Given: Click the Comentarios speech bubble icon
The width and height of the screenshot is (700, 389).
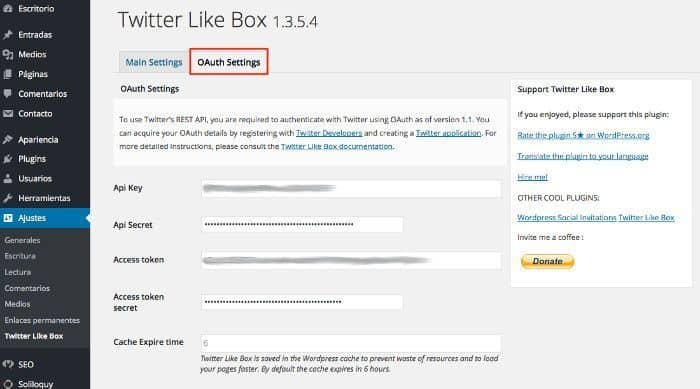Looking at the screenshot, I should [x=8, y=93].
